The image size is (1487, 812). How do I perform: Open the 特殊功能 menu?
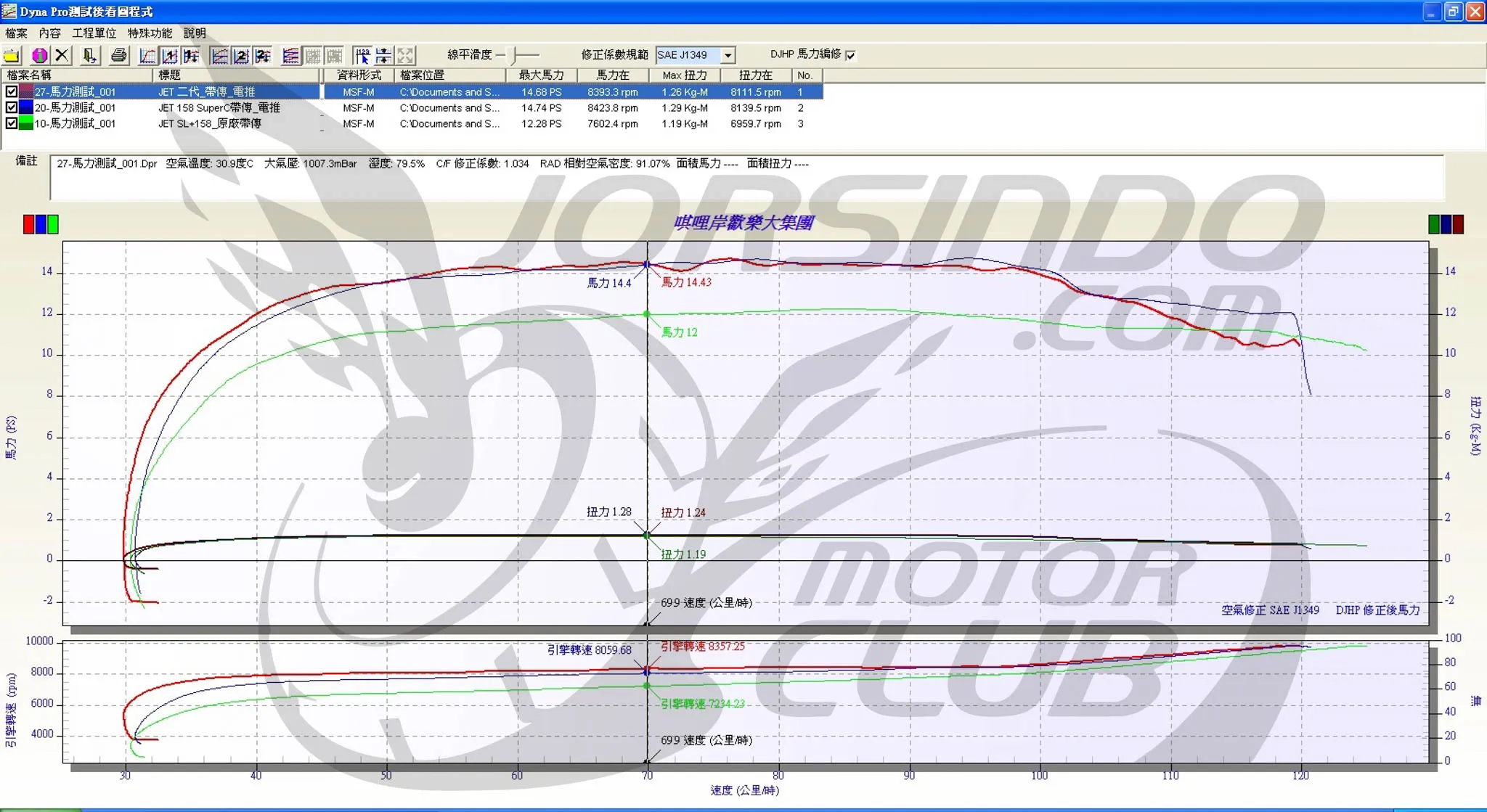tap(150, 33)
